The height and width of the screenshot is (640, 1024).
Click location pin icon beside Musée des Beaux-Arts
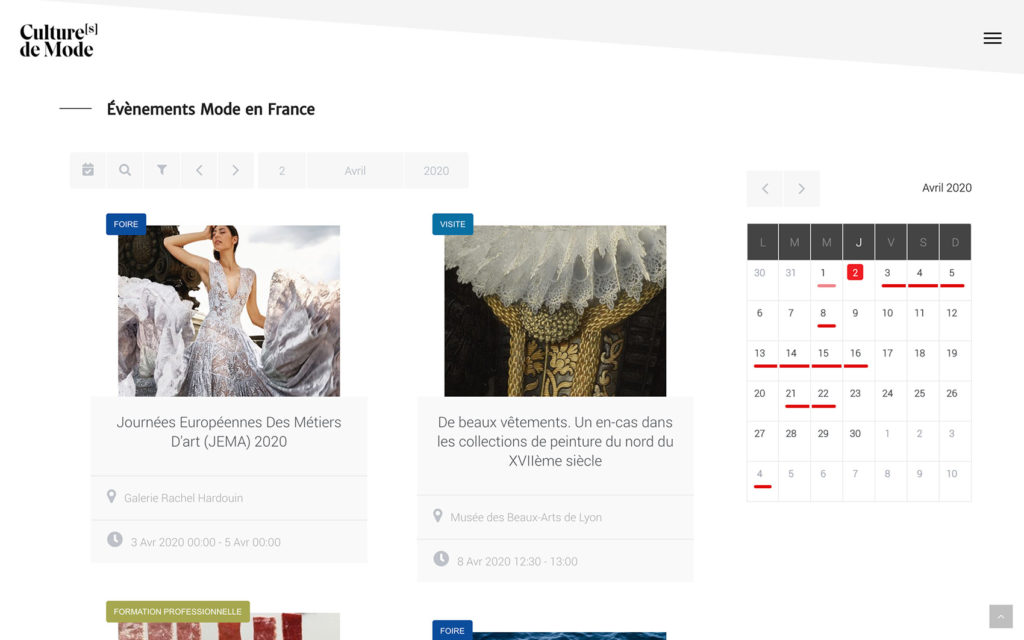tap(438, 516)
